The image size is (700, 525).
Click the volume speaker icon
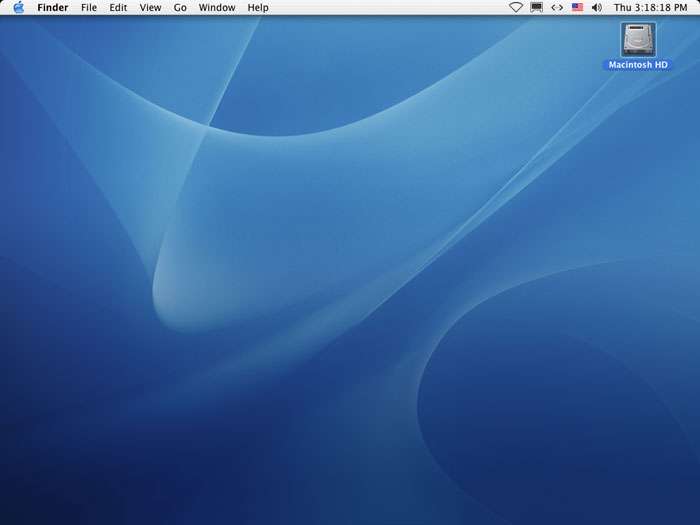tap(597, 7)
